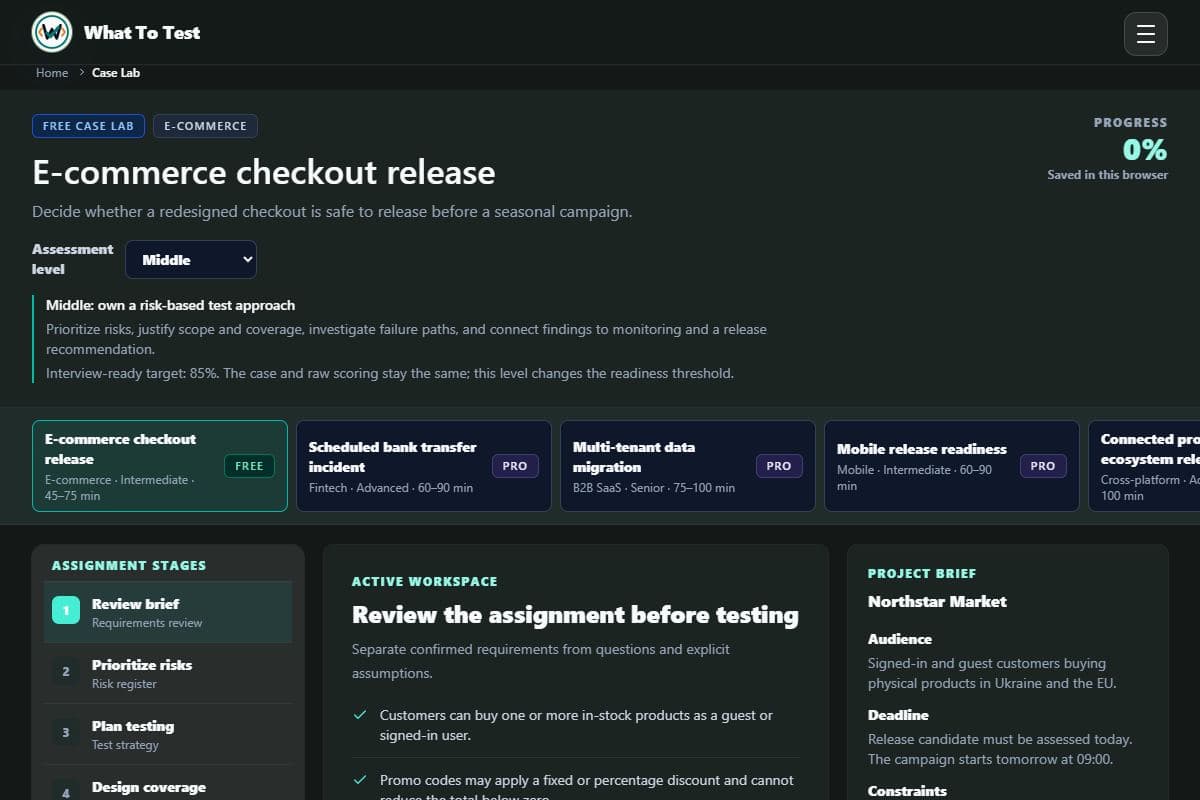This screenshot has width=1200, height=800.
Task: Go to the Home breadcrumb
Action: click(x=52, y=73)
